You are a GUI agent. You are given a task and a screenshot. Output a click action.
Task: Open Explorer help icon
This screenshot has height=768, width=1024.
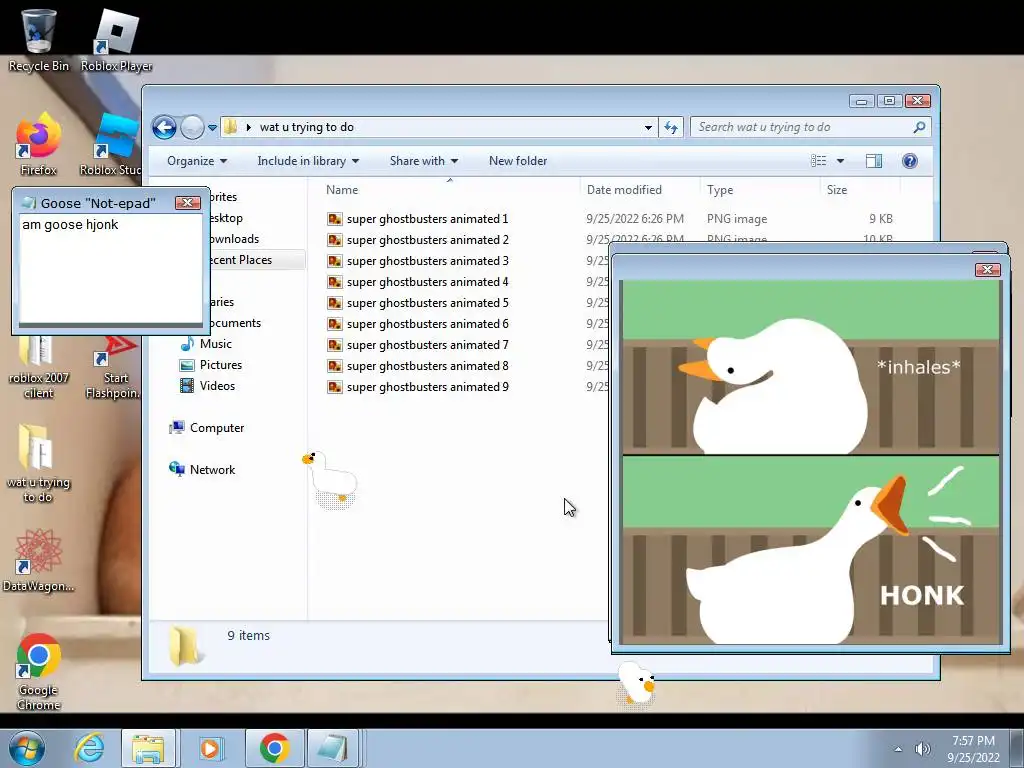(x=909, y=161)
